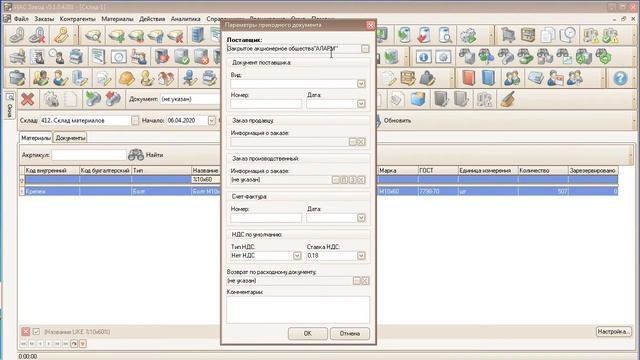Click the golden key toolbar icon
Viewport: 640px width, 360px height.
click(62, 36)
